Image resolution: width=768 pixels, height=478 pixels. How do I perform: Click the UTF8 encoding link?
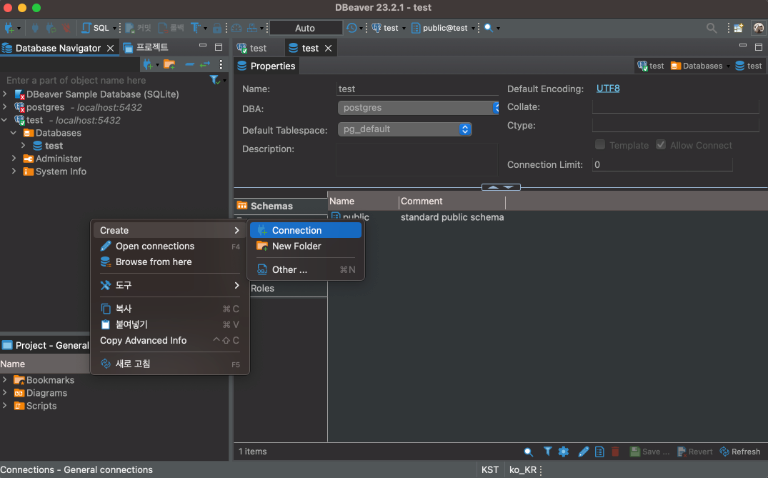pyautogui.click(x=608, y=89)
